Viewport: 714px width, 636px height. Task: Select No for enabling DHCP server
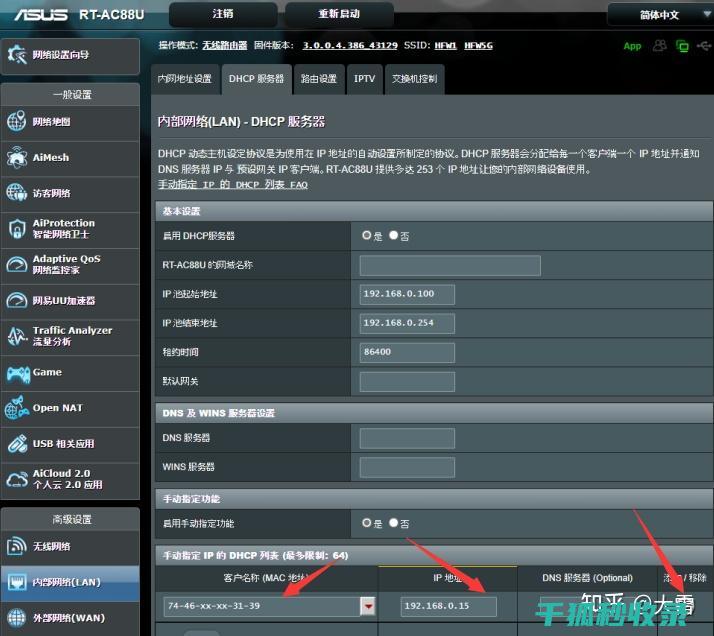tap(393, 235)
